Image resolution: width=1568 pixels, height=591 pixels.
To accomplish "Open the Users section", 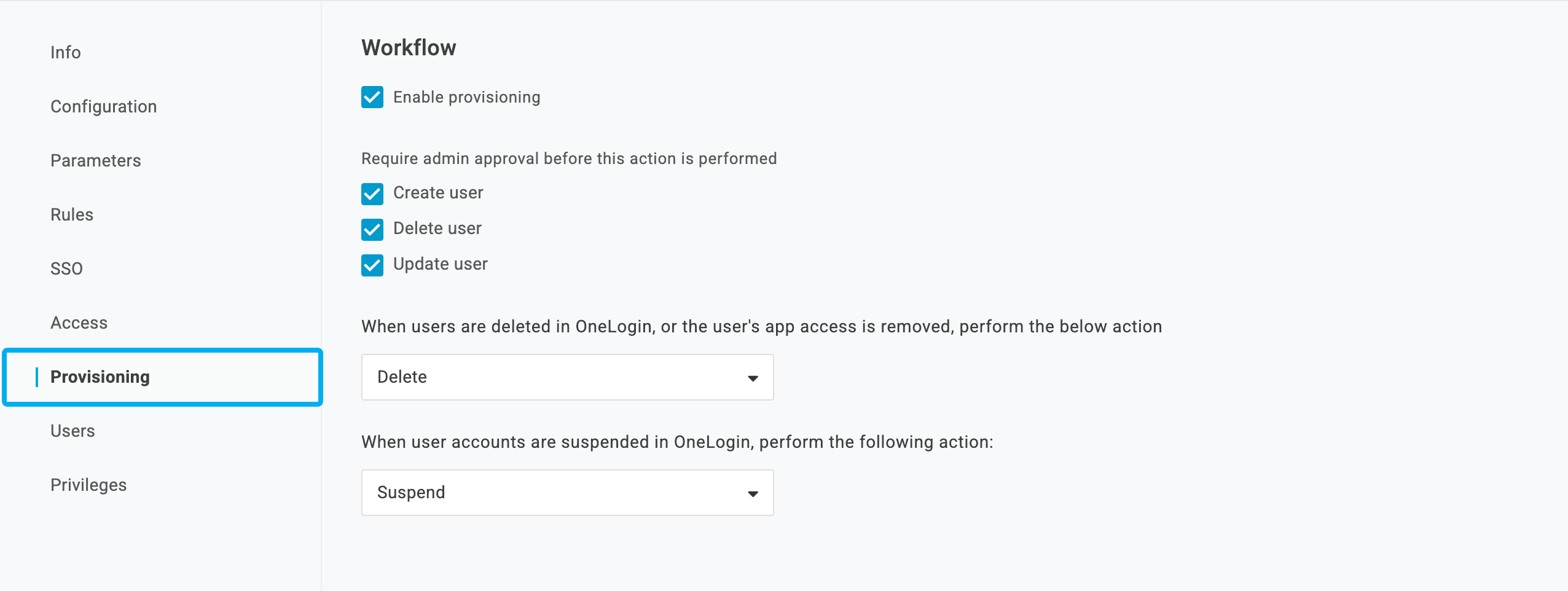I will point(73,430).
